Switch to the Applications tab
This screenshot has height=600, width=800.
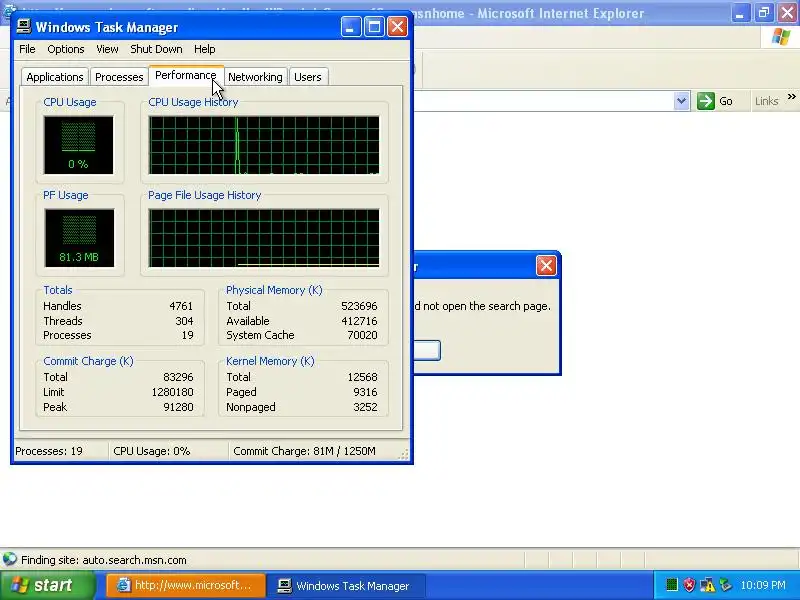(x=55, y=77)
